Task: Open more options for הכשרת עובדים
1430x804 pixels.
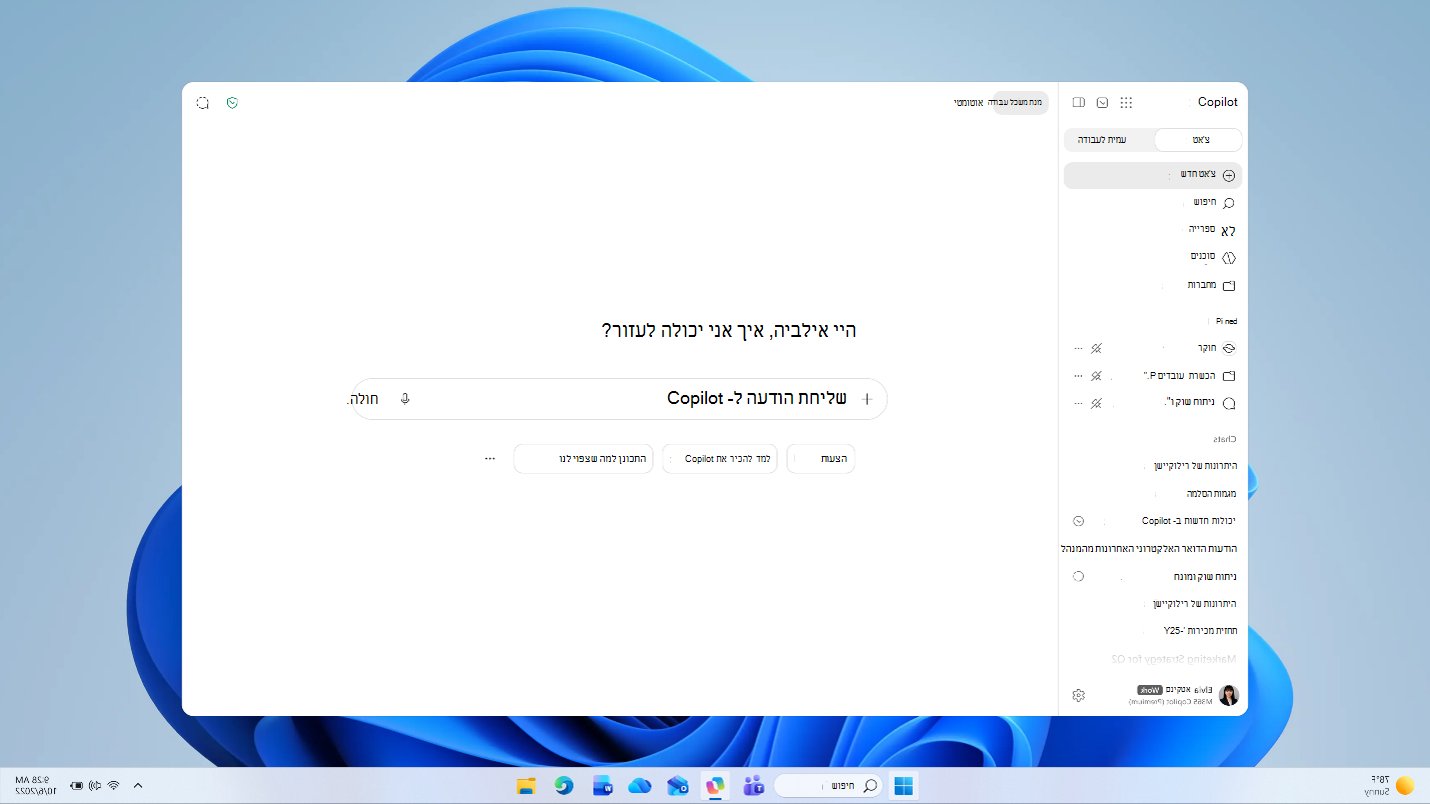Action: click(x=1078, y=376)
